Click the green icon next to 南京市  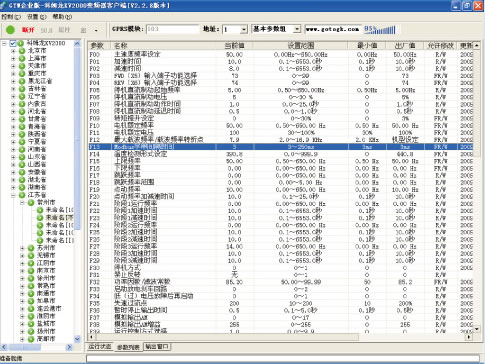click(x=31, y=271)
